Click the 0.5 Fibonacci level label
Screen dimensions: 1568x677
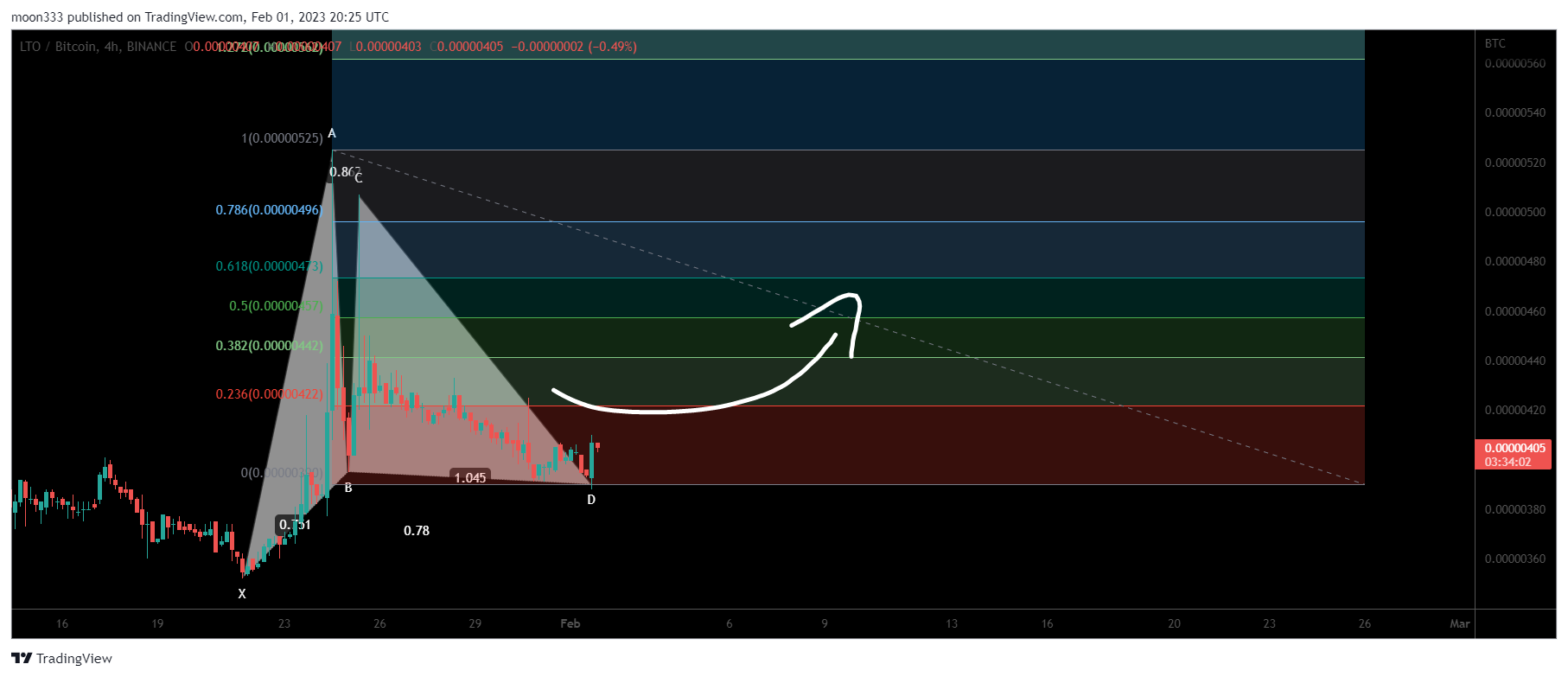click(x=276, y=306)
